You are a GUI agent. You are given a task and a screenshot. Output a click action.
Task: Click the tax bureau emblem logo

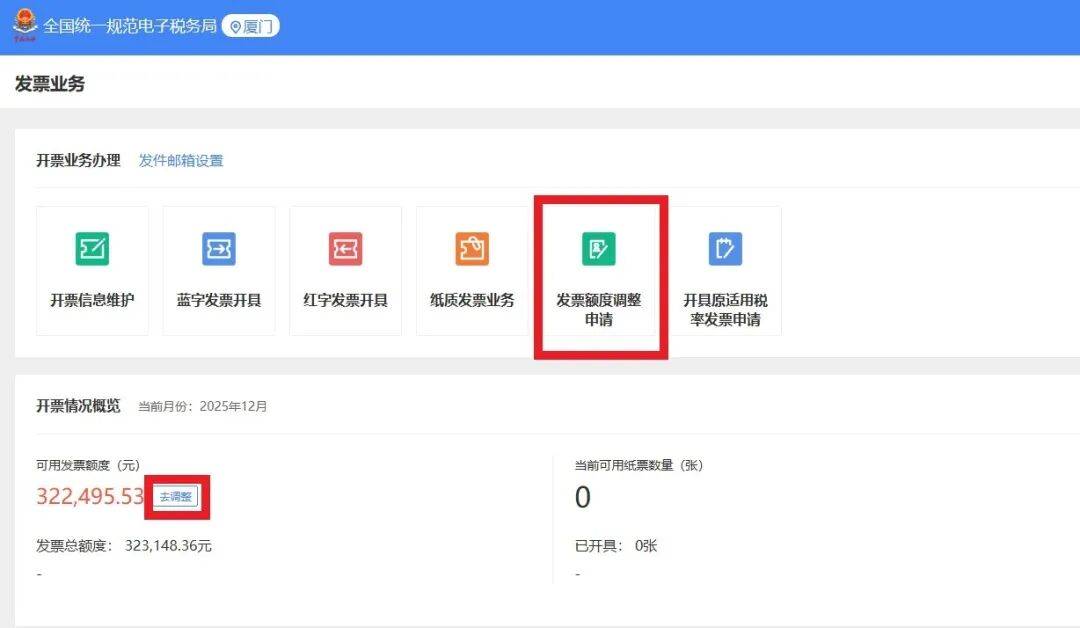pyautogui.click(x=23, y=25)
